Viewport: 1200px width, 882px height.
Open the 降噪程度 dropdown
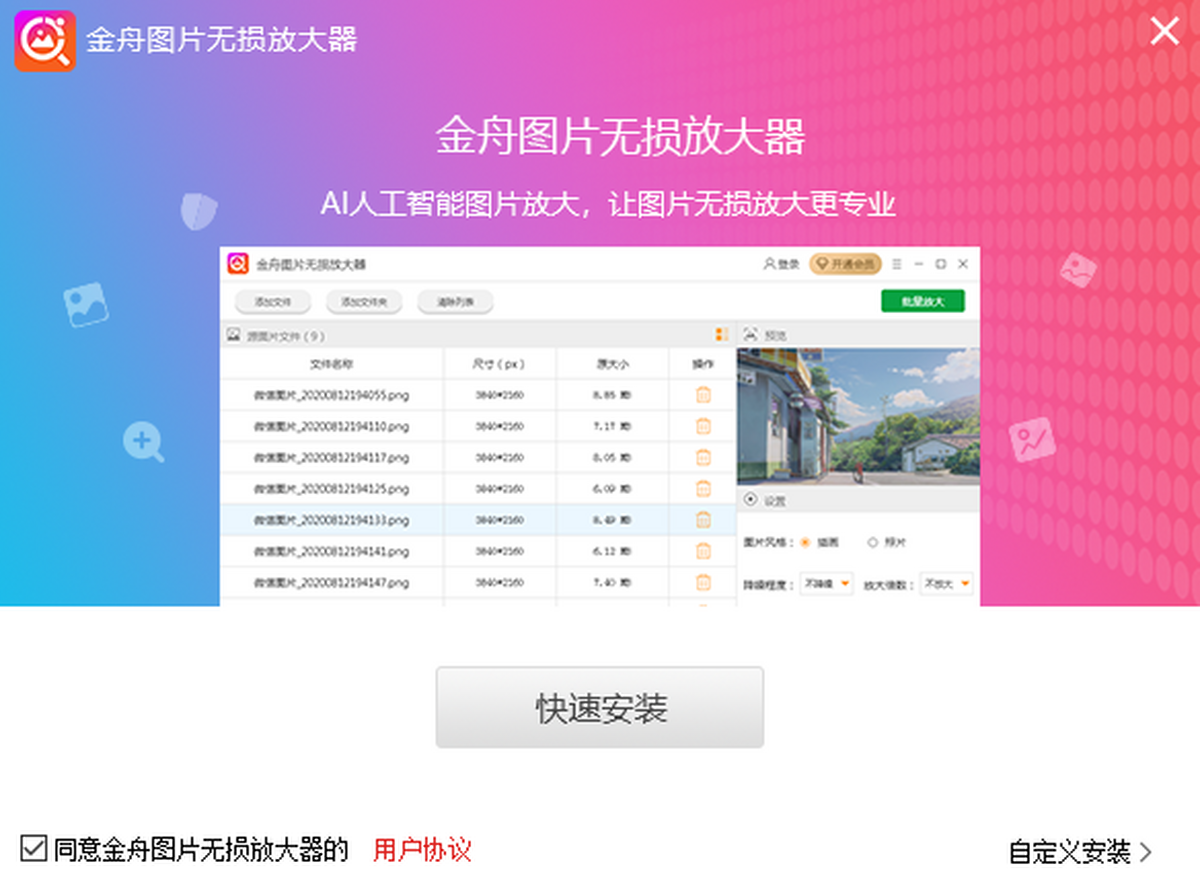[826, 583]
